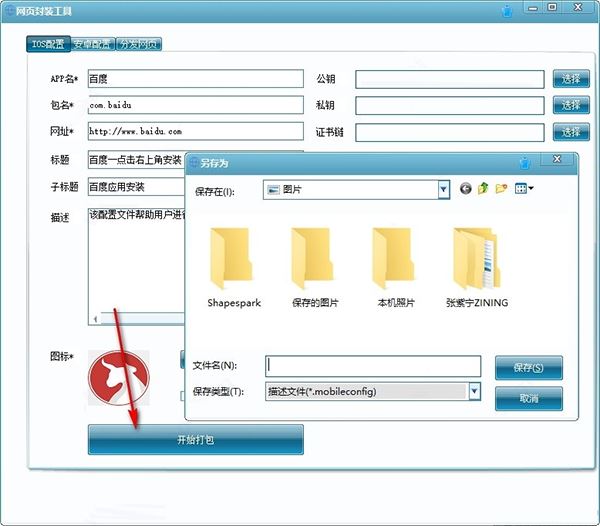Click the skin icon in main title bar
This screenshot has height=526, width=600.
[507, 11]
